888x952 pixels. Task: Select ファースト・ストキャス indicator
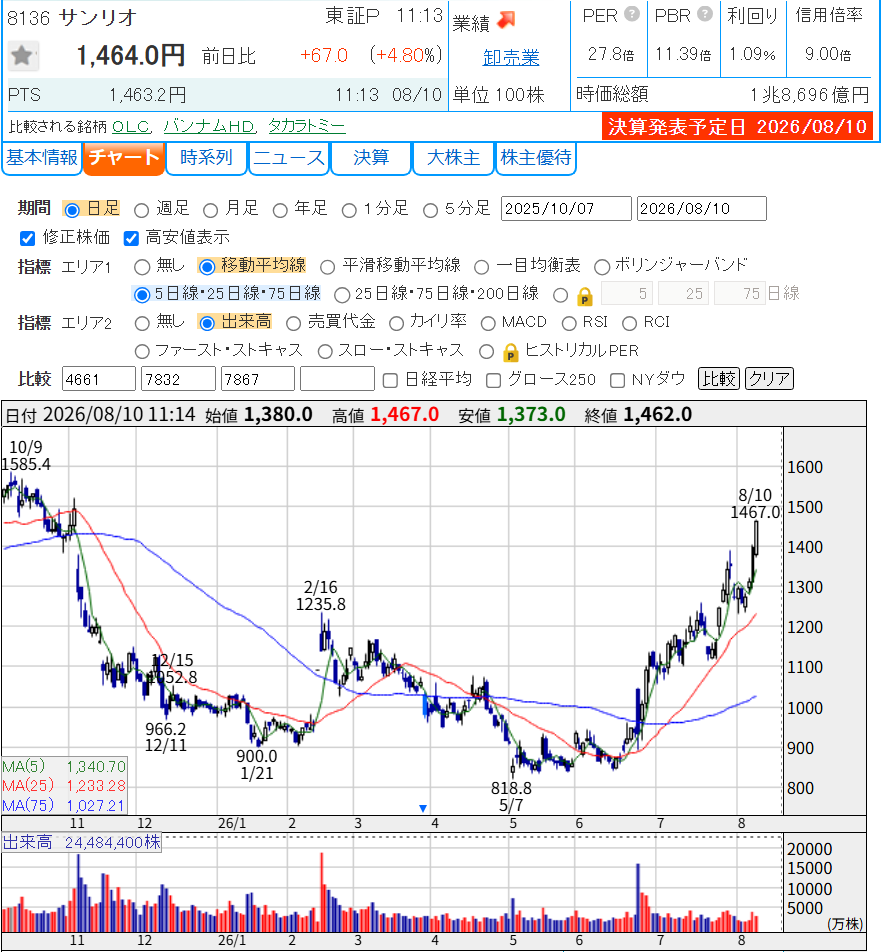(142, 352)
